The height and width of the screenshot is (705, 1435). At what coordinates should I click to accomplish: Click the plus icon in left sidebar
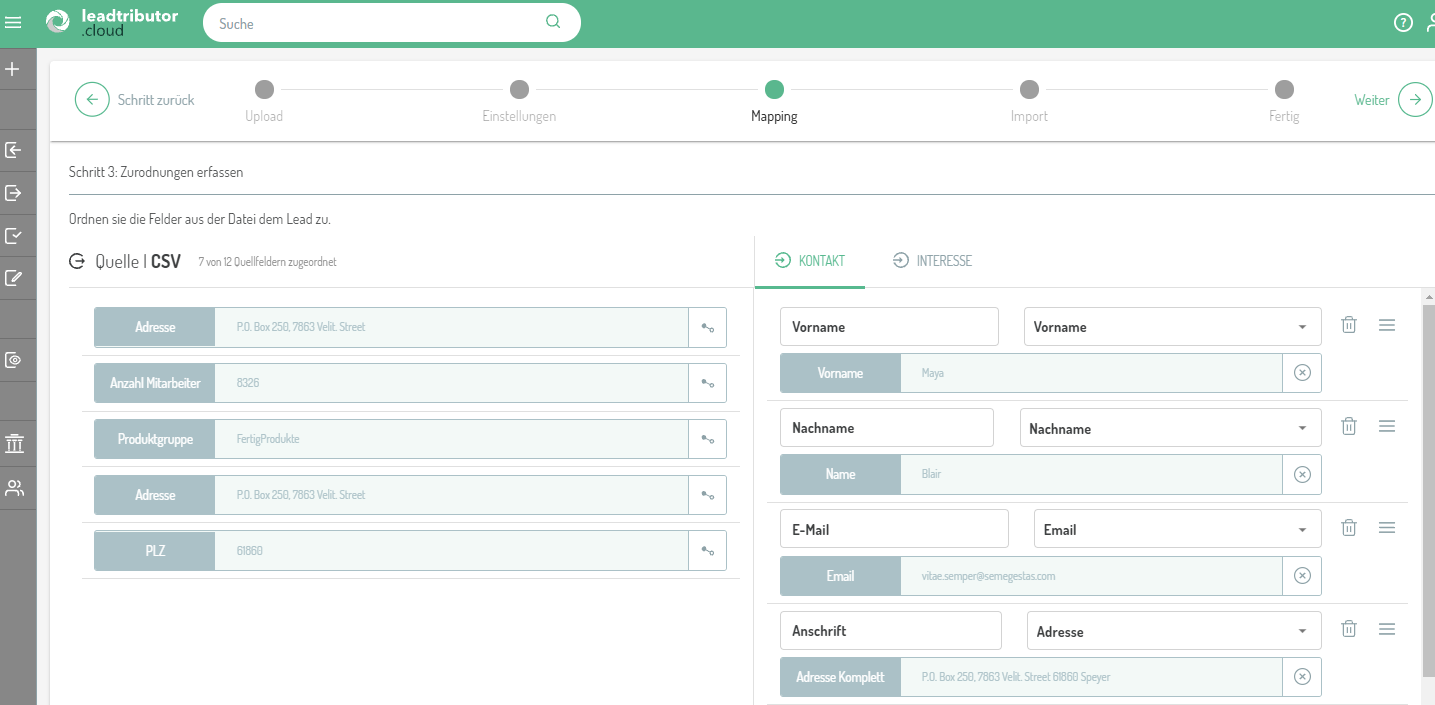(x=13, y=69)
